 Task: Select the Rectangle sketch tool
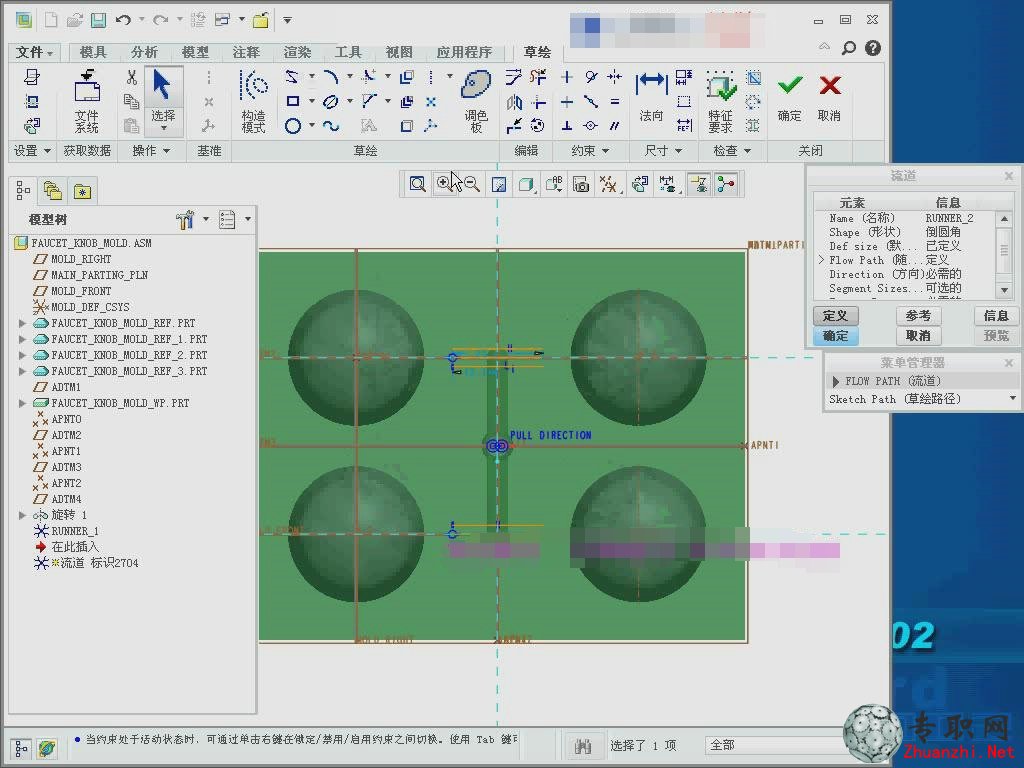293,101
